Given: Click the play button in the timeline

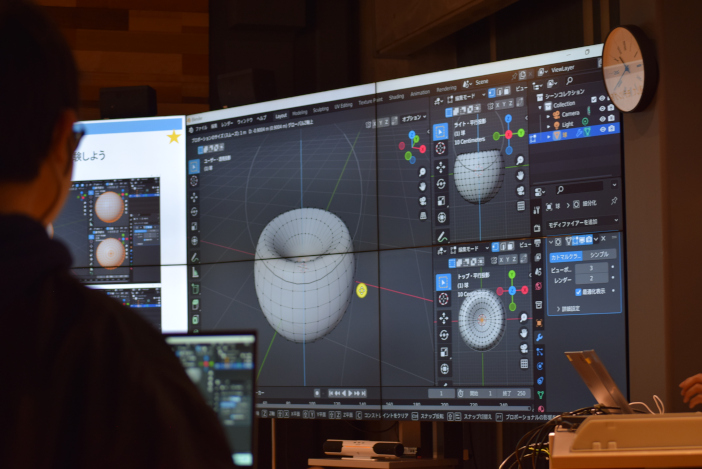Looking at the screenshot, I should 350,393.
